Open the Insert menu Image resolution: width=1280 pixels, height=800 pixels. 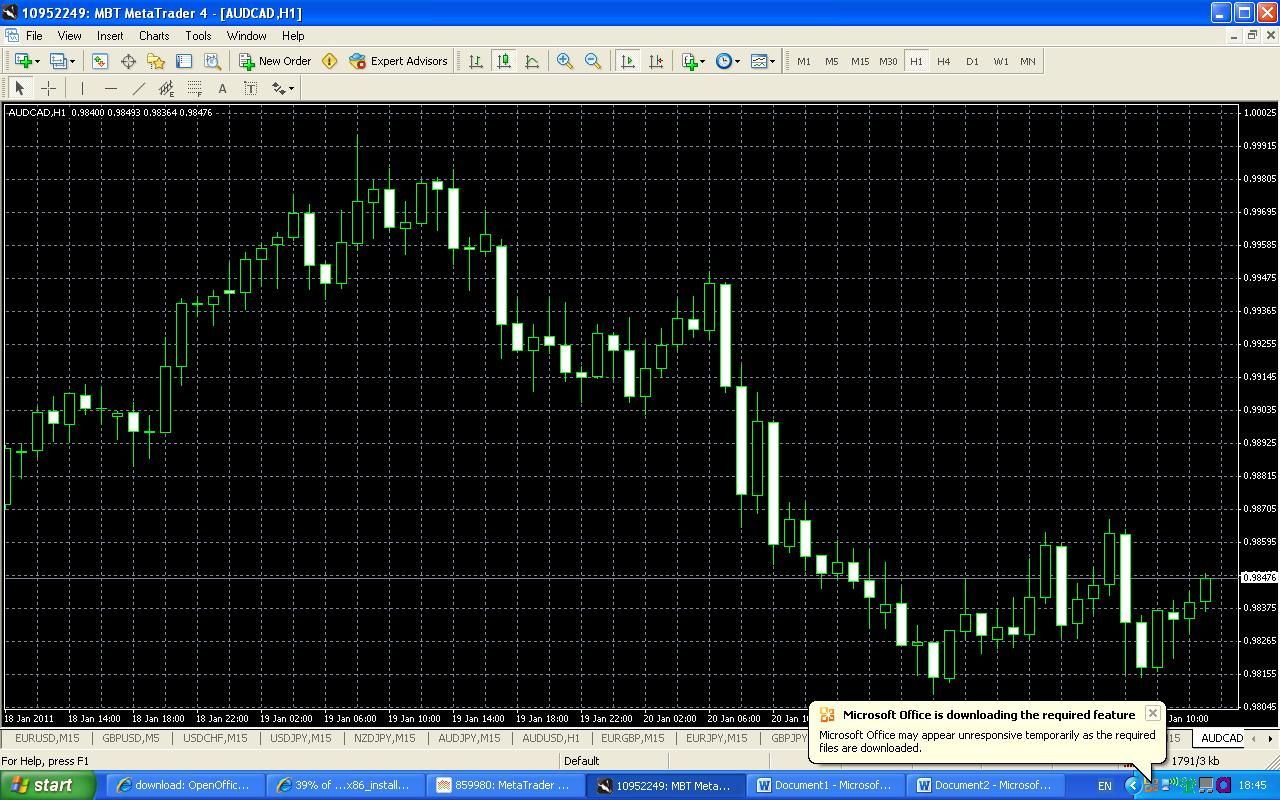pyautogui.click(x=110, y=36)
